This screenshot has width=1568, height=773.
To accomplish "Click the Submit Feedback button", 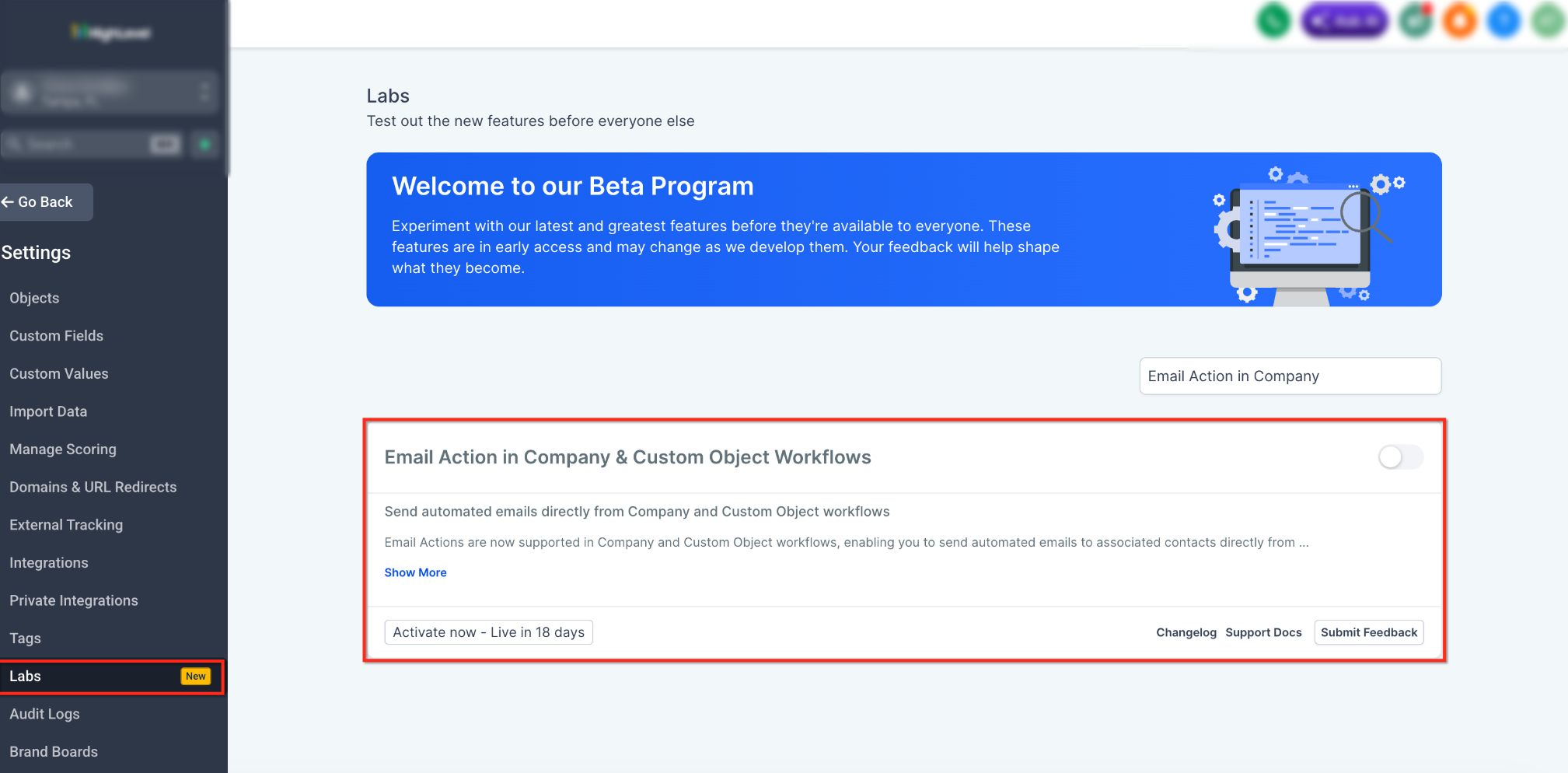I will click(x=1368, y=632).
